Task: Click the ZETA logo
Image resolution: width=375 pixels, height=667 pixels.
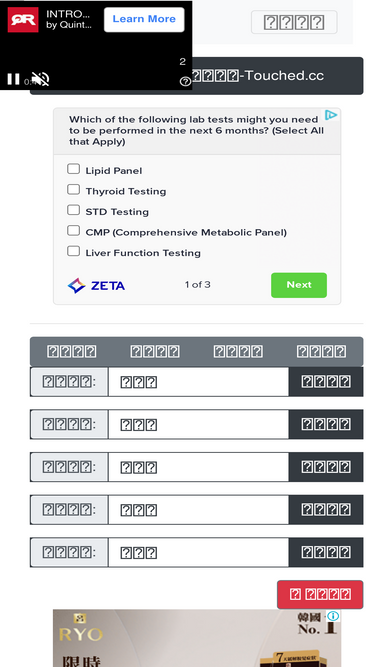Action: click(97, 285)
